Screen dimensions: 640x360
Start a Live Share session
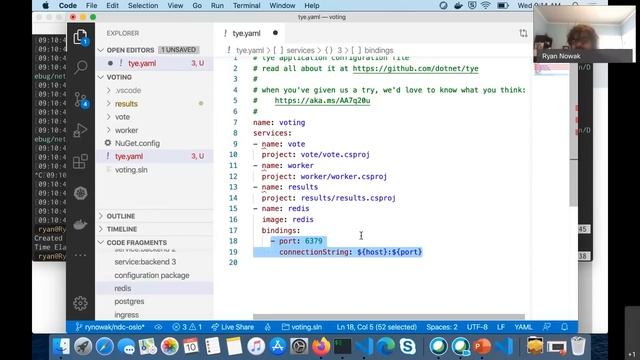(x=233, y=327)
